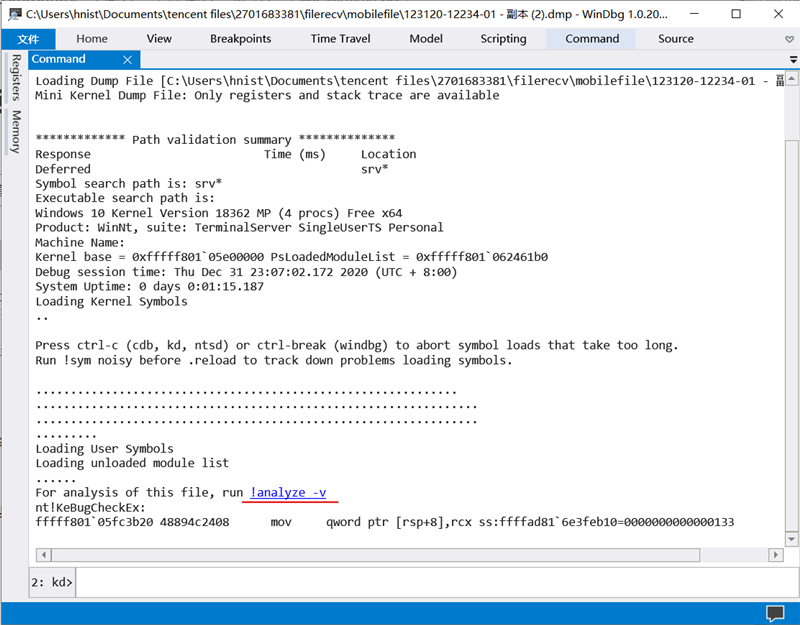Select the Breakpoints ribbon tab
This screenshot has height=625, width=800.
[240, 39]
